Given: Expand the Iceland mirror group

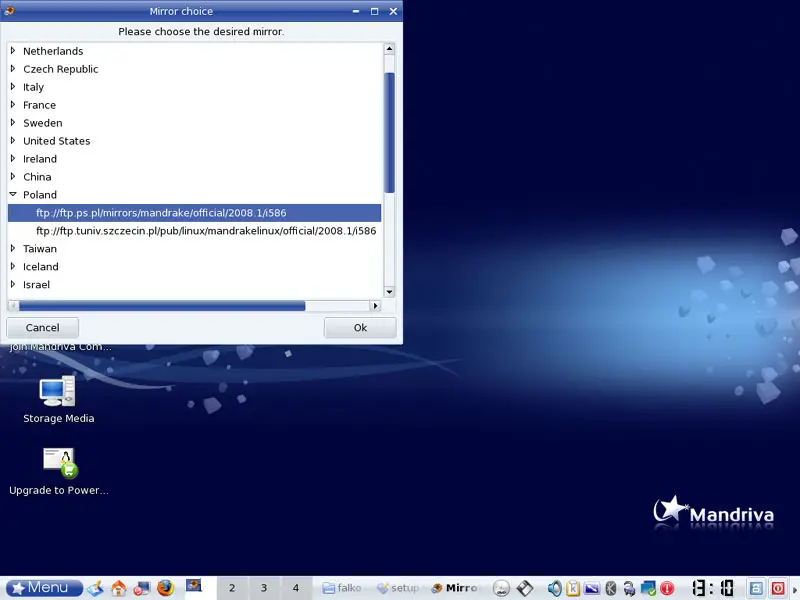Looking at the screenshot, I should [x=13, y=266].
